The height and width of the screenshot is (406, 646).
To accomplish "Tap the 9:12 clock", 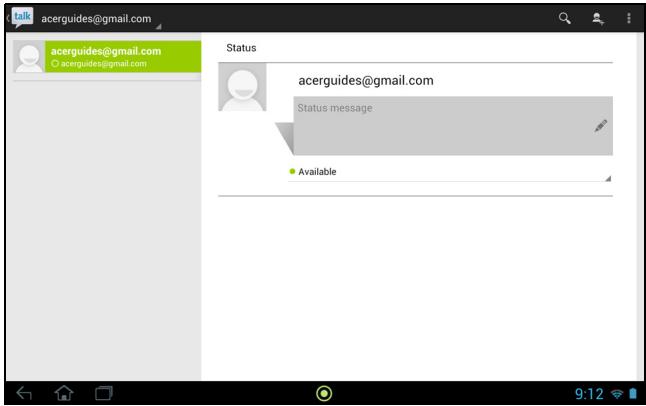I will pos(589,394).
